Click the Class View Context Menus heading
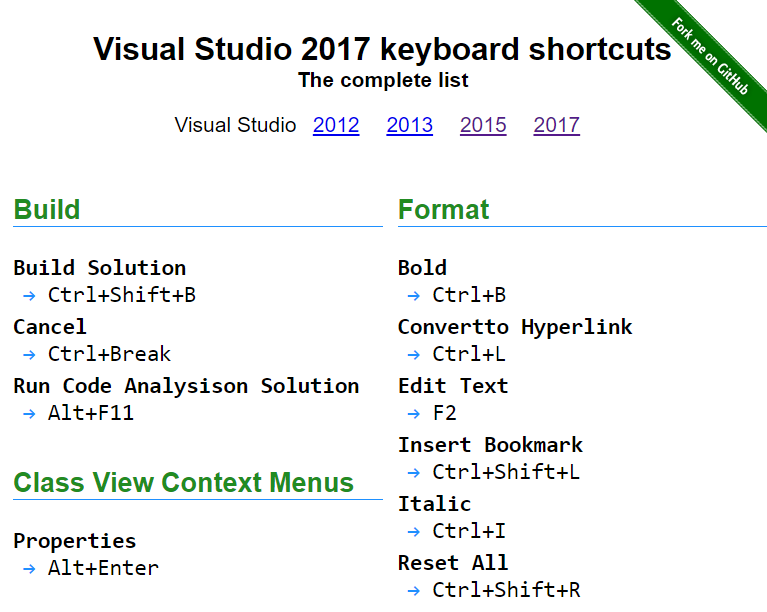This screenshot has height=612, width=767. point(184,483)
